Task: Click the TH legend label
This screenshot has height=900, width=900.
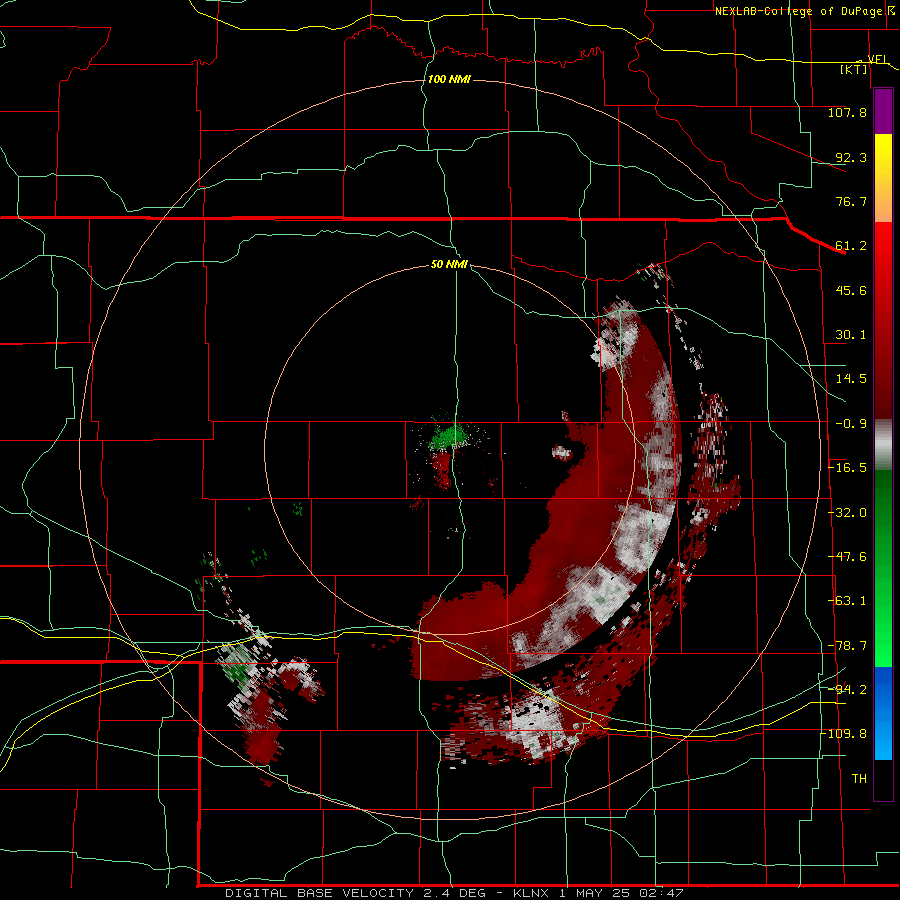Action: point(859,779)
